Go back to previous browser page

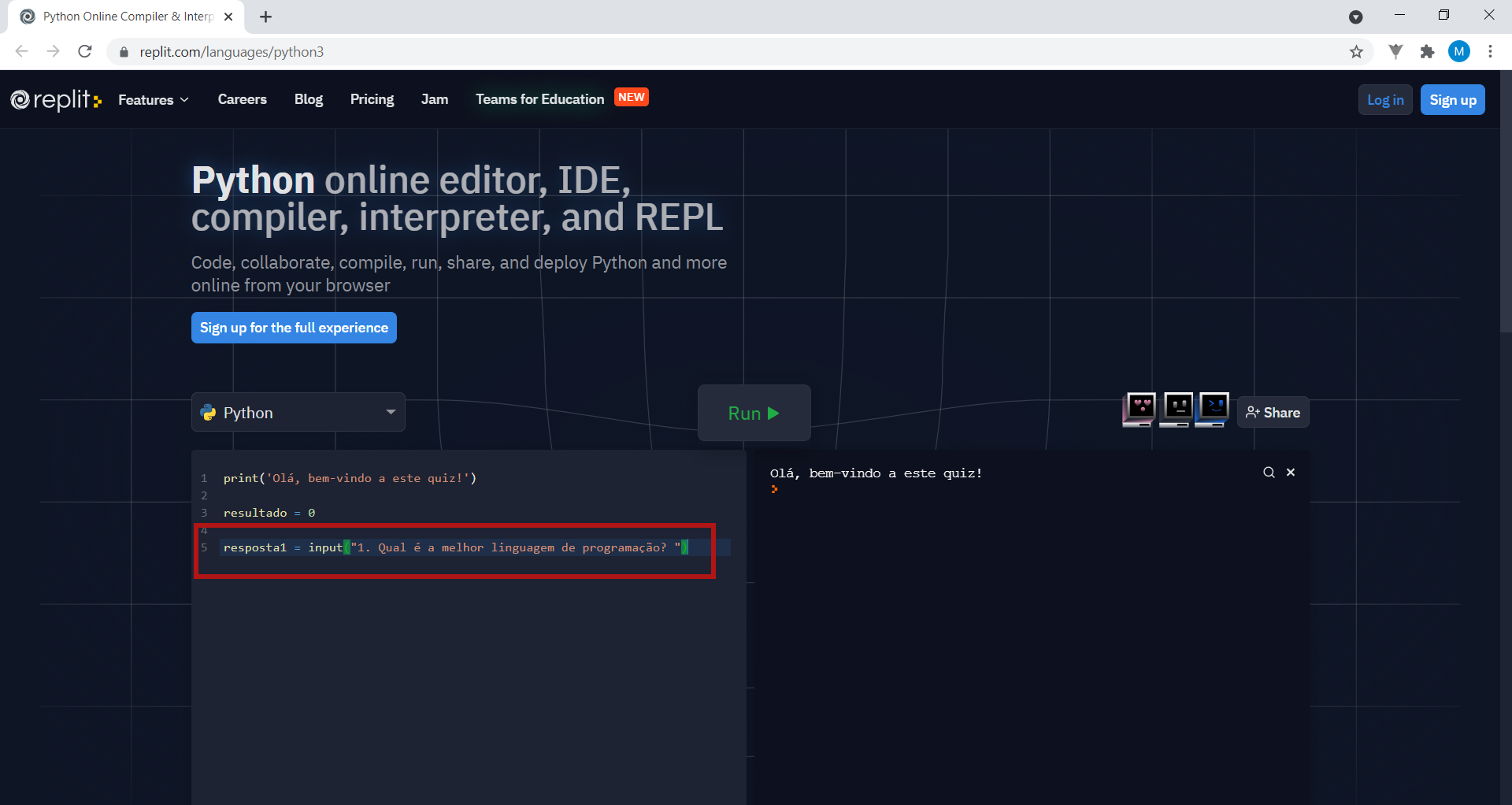coord(22,52)
